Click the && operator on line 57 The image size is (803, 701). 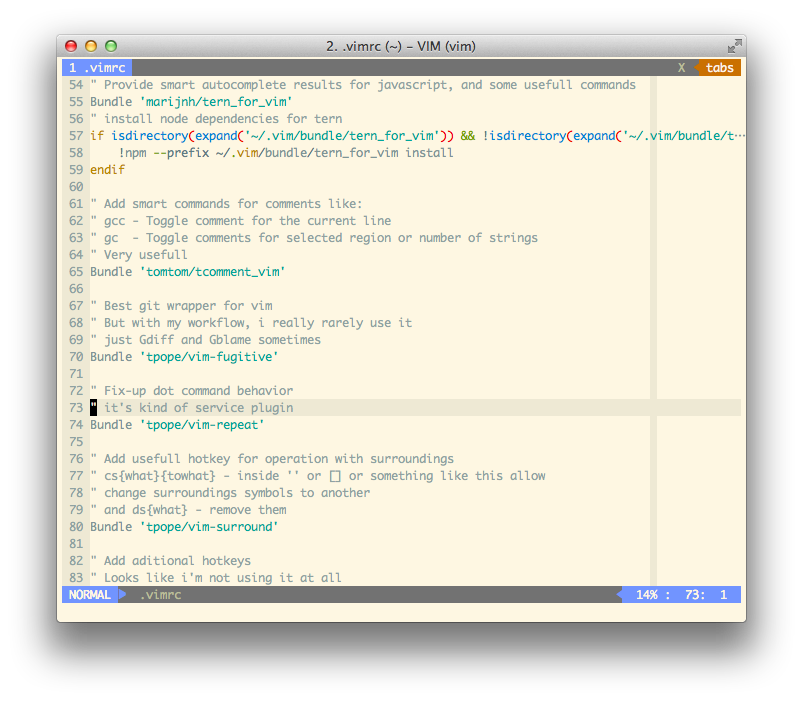point(468,136)
